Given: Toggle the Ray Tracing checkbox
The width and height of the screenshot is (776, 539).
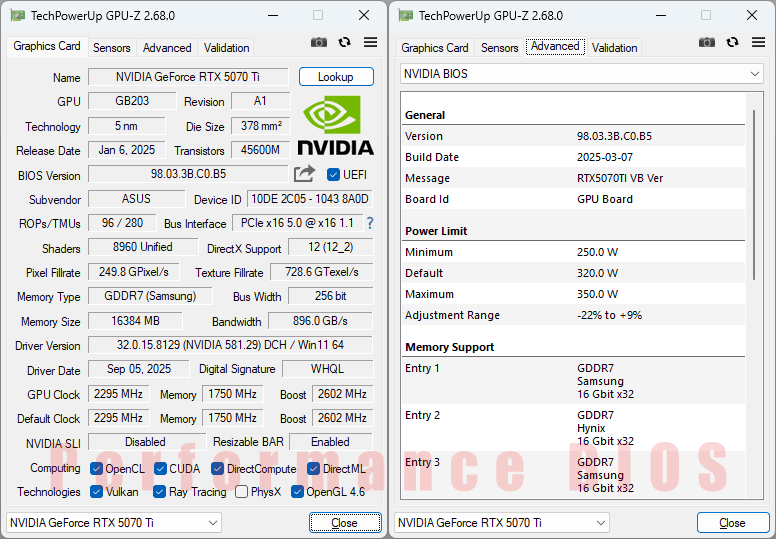Looking at the screenshot, I should tap(160, 492).
